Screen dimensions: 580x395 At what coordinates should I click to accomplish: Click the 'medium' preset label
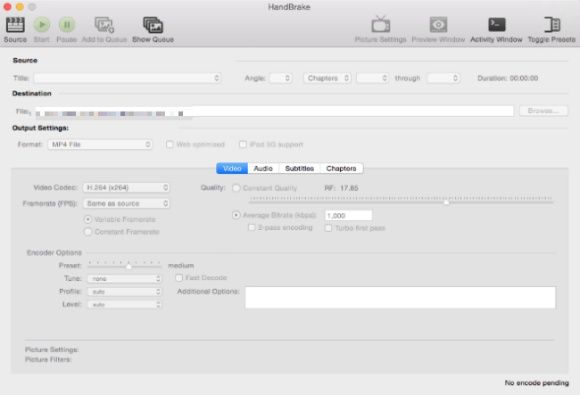pos(181,266)
